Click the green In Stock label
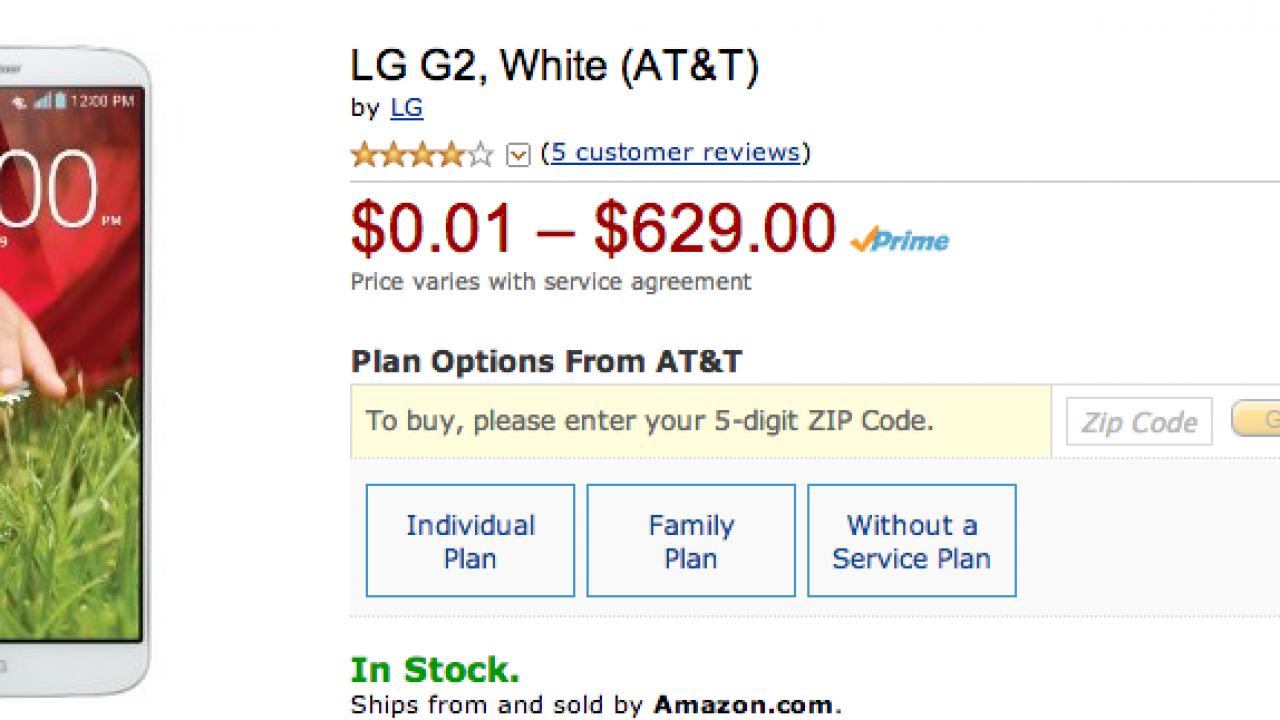Screen dimensions: 1280x720 pyautogui.click(x=435, y=669)
